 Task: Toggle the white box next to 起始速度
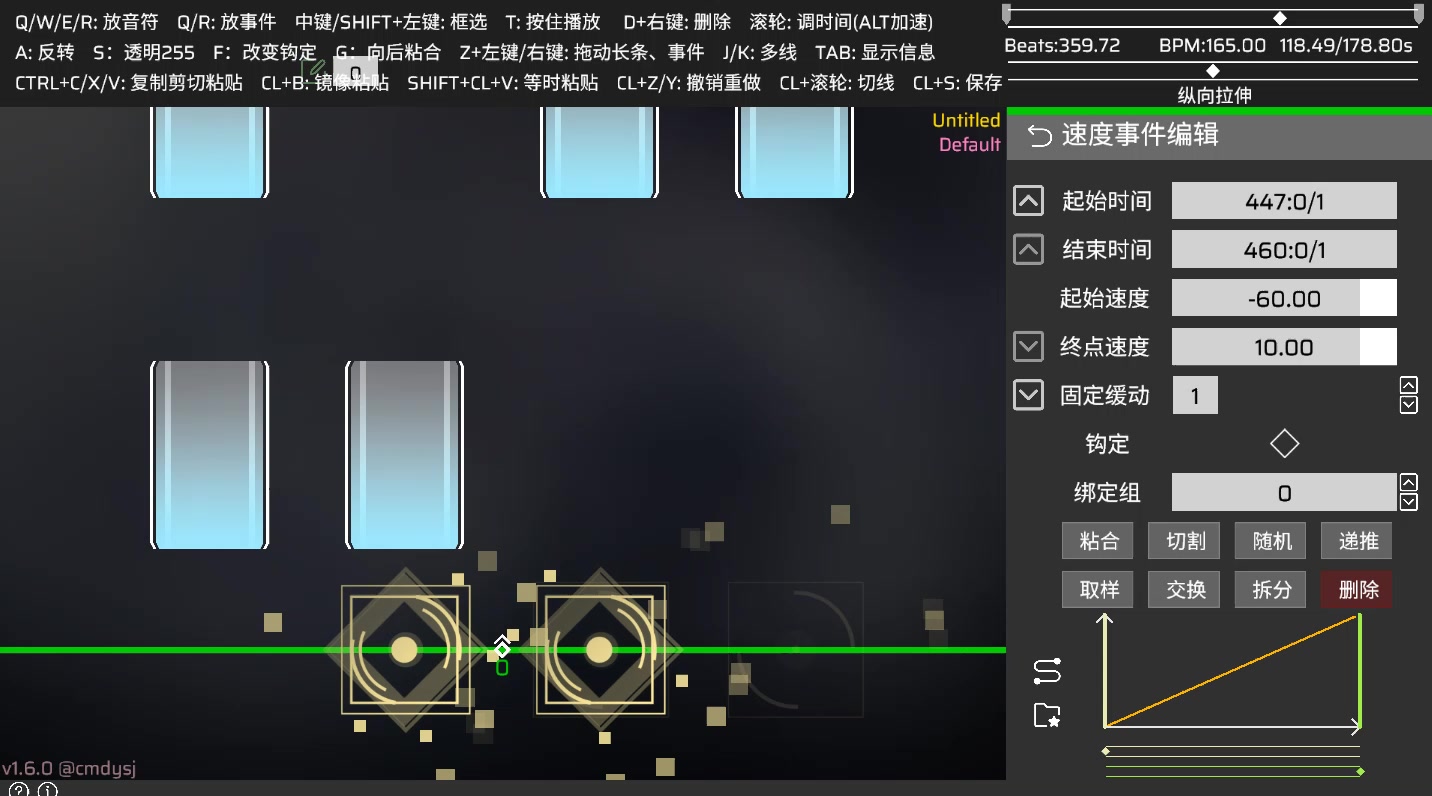tap(1378, 298)
